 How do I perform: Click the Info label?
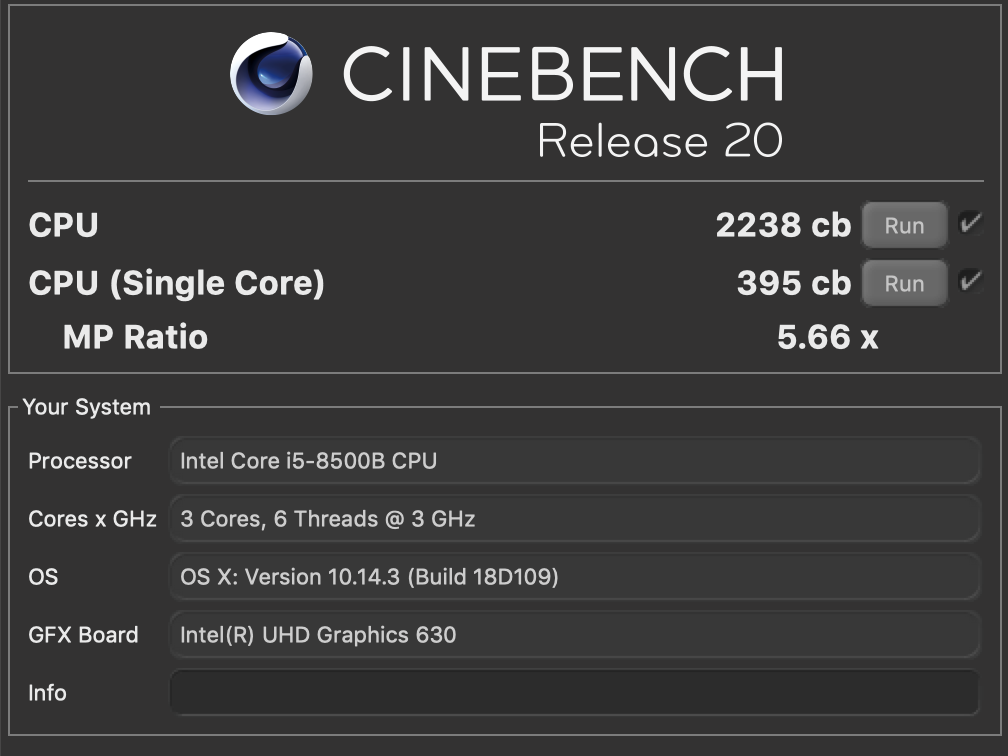point(47,693)
